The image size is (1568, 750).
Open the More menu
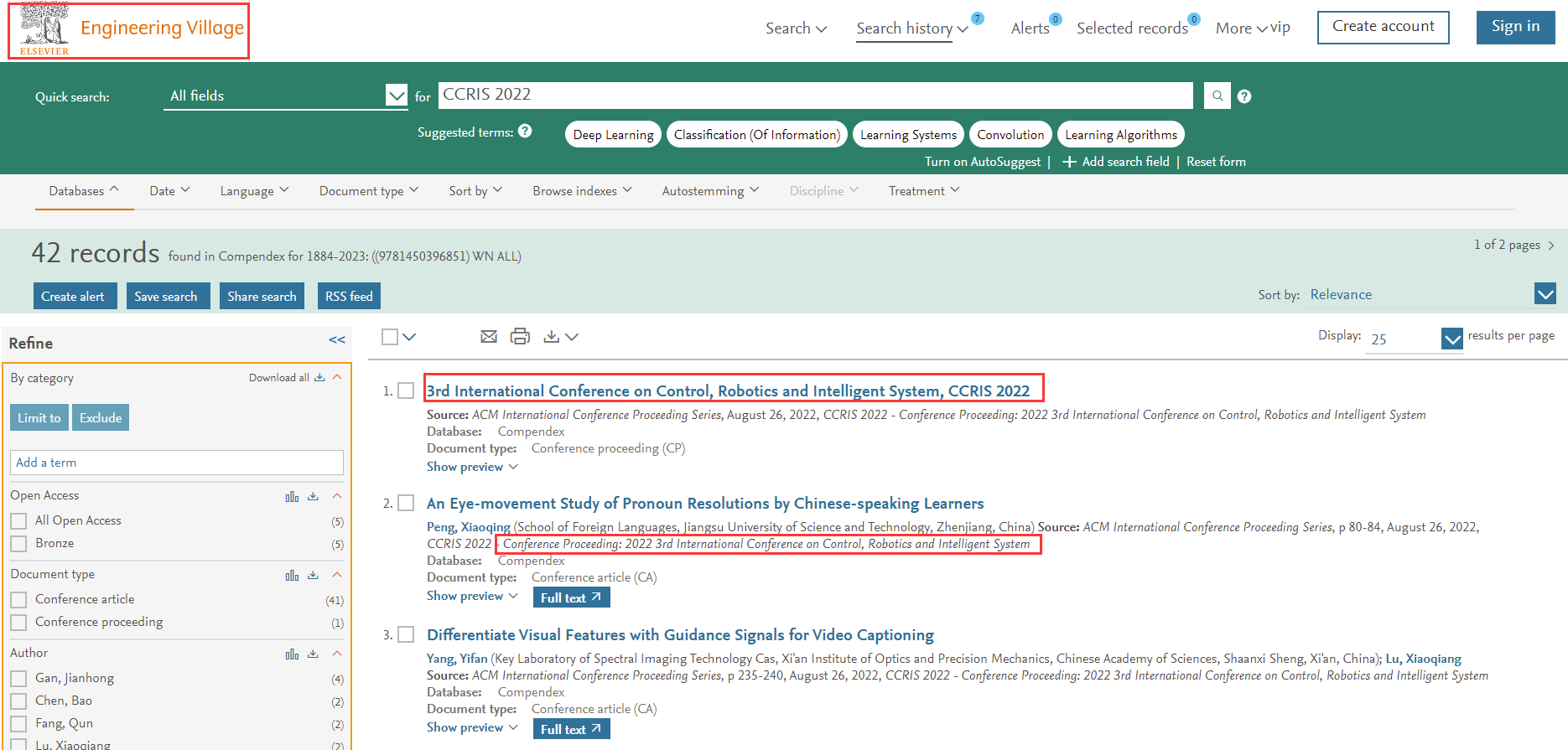[x=1241, y=28]
